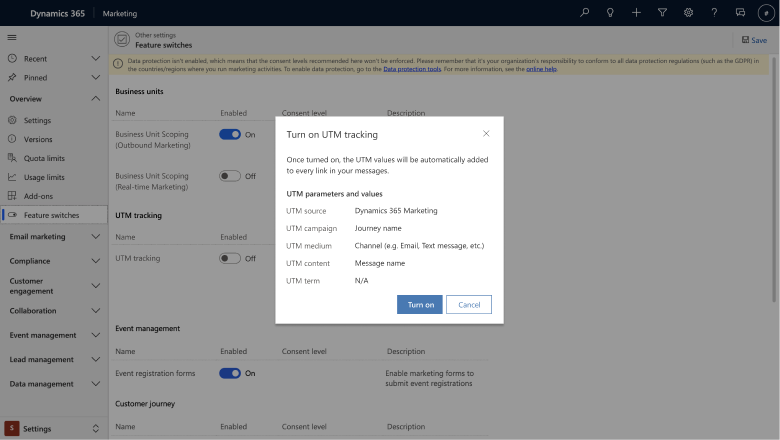Open the settings gear icon in header

click(689, 13)
